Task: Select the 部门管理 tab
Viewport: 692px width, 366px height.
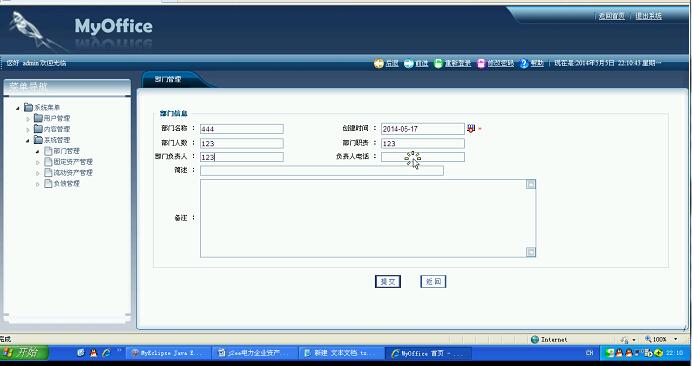Action: 168,79
